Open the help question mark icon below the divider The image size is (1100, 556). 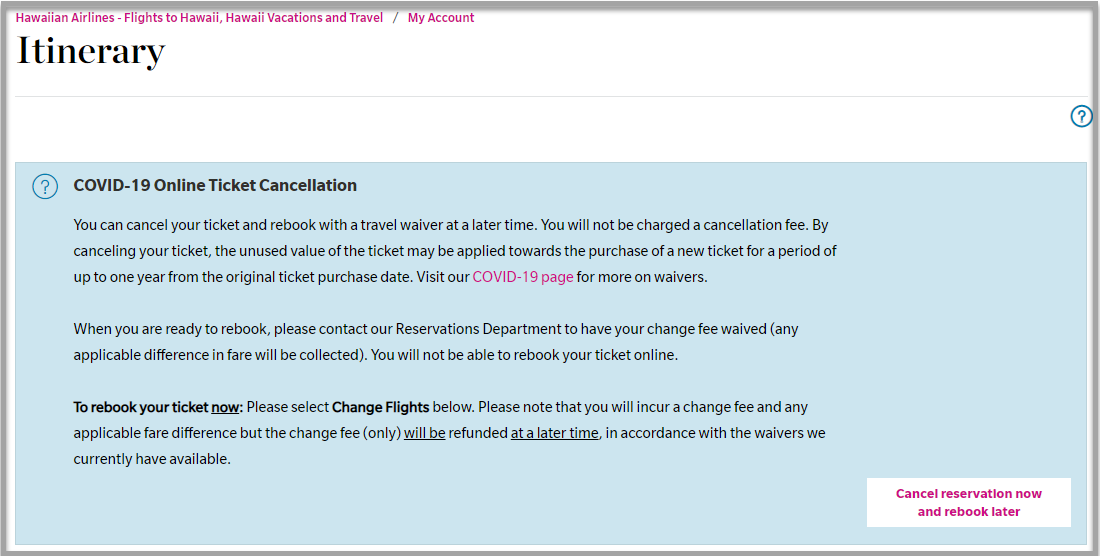coord(1081,116)
